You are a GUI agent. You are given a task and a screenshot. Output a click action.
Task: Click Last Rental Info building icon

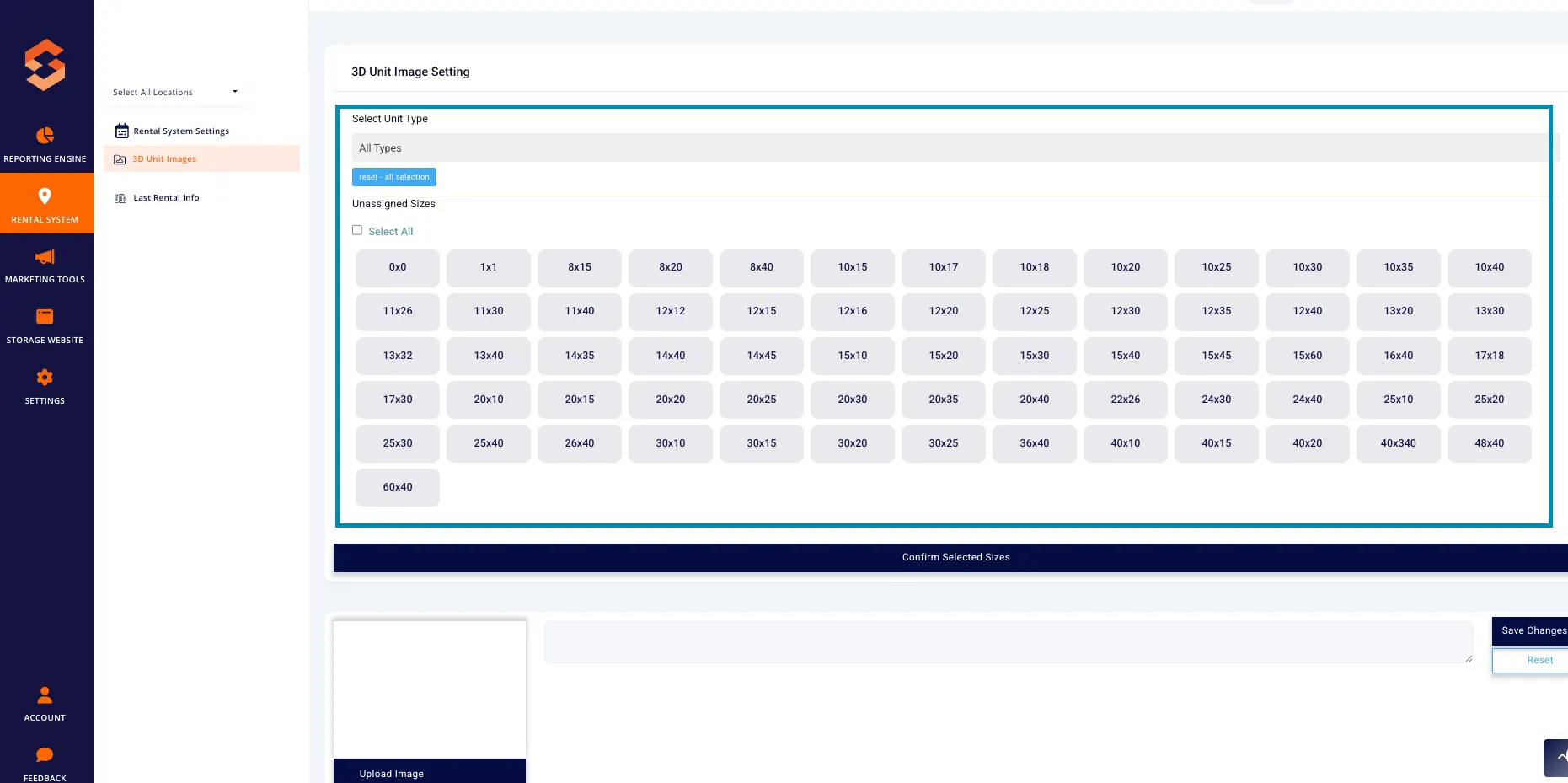pyautogui.click(x=120, y=198)
